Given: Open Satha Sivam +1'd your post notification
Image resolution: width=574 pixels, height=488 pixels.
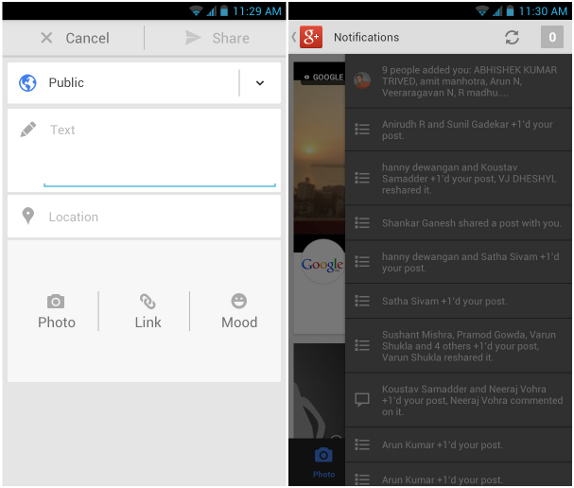Looking at the screenshot, I should (x=458, y=301).
